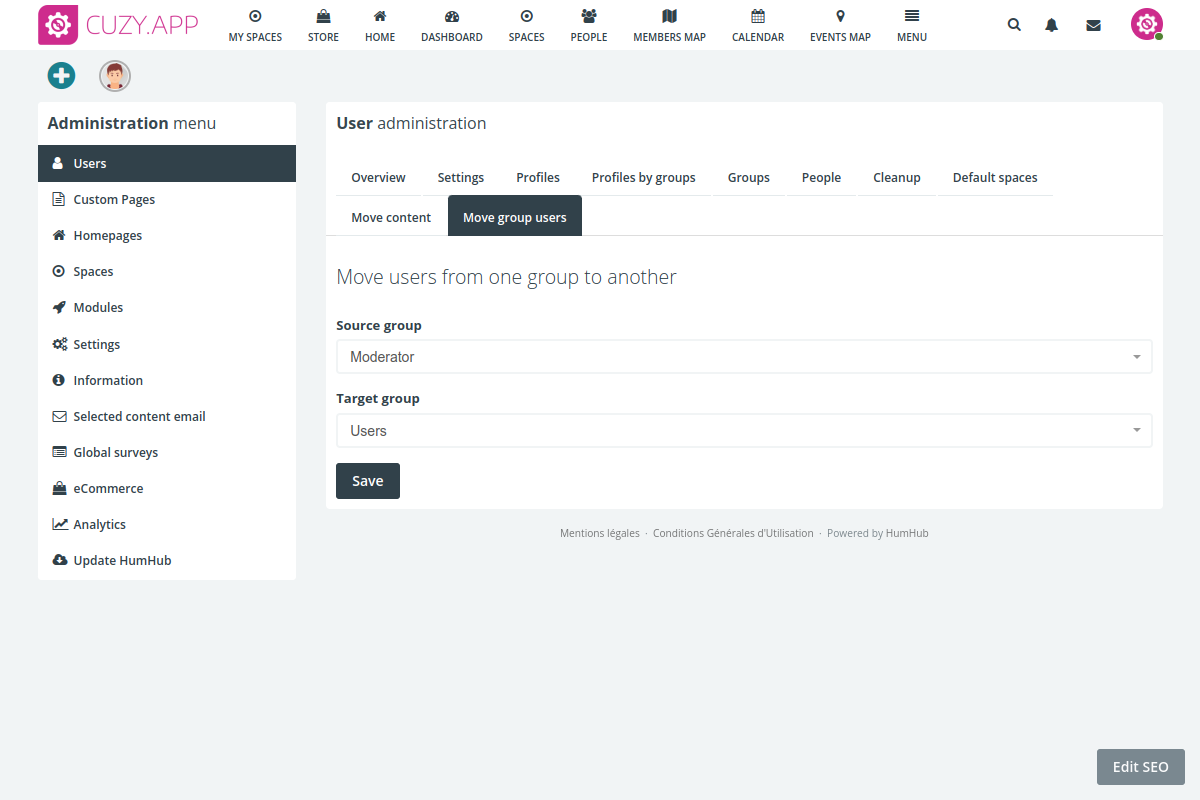The image size is (1200, 800).
Task: Switch to the Cleanup tab
Action: pos(896,178)
